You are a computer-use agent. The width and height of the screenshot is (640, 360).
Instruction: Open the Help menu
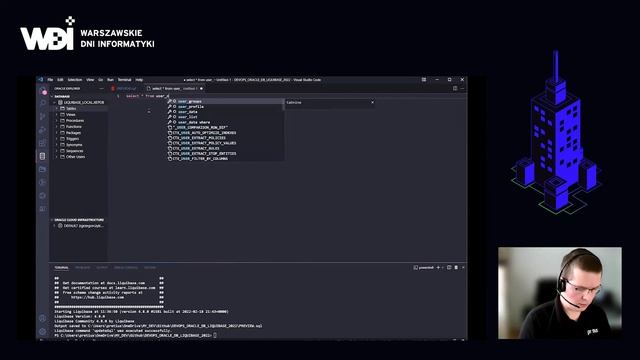click(x=139, y=80)
